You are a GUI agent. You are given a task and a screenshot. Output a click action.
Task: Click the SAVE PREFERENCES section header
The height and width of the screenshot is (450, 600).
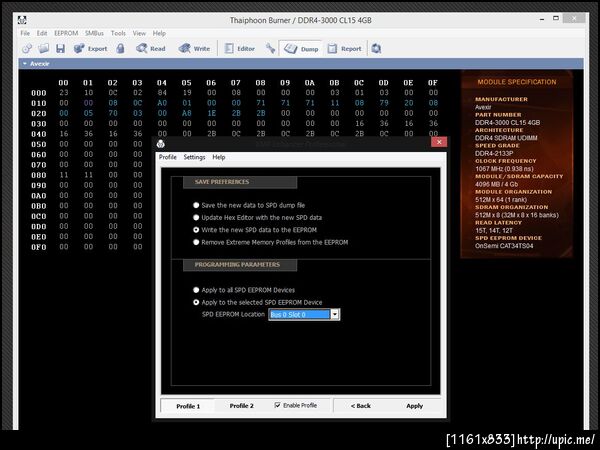pos(240,182)
